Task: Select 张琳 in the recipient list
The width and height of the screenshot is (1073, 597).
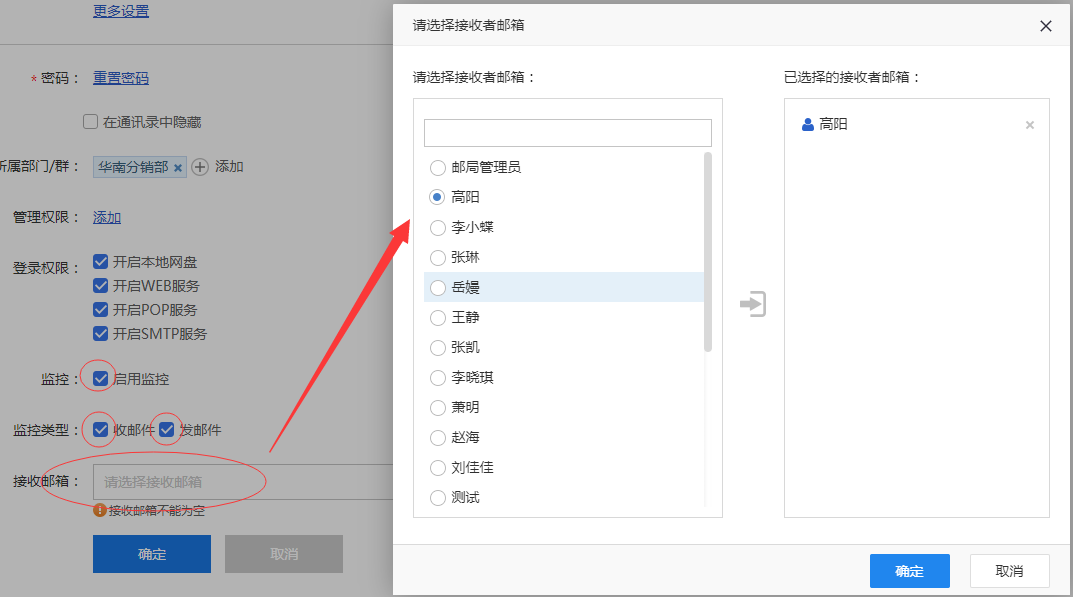Action: tap(437, 258)
